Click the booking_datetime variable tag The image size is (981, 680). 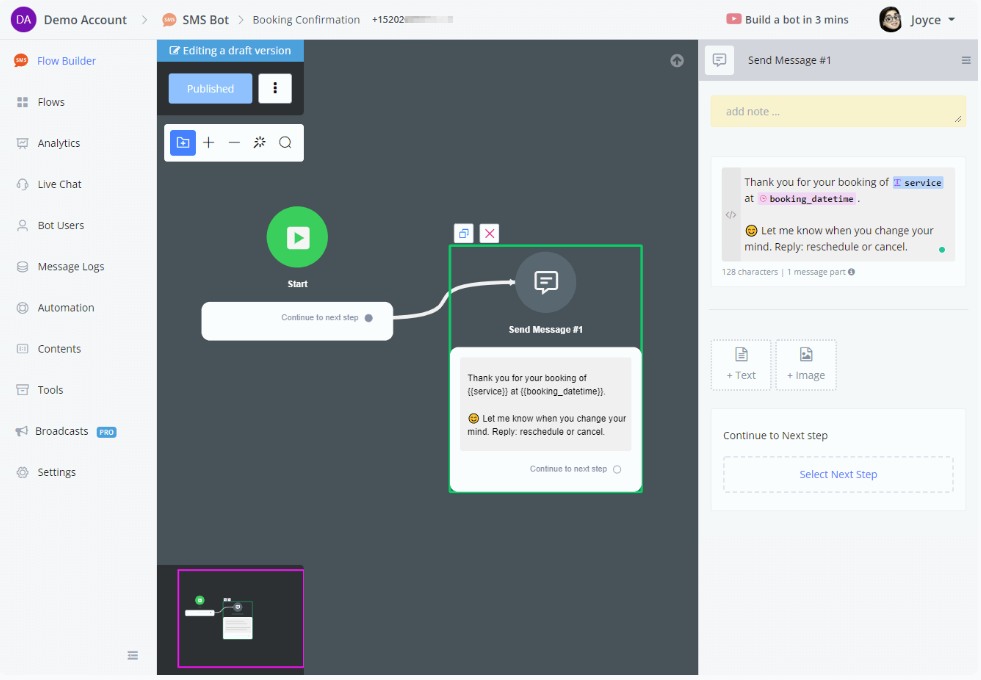click(x=806, y=199)
